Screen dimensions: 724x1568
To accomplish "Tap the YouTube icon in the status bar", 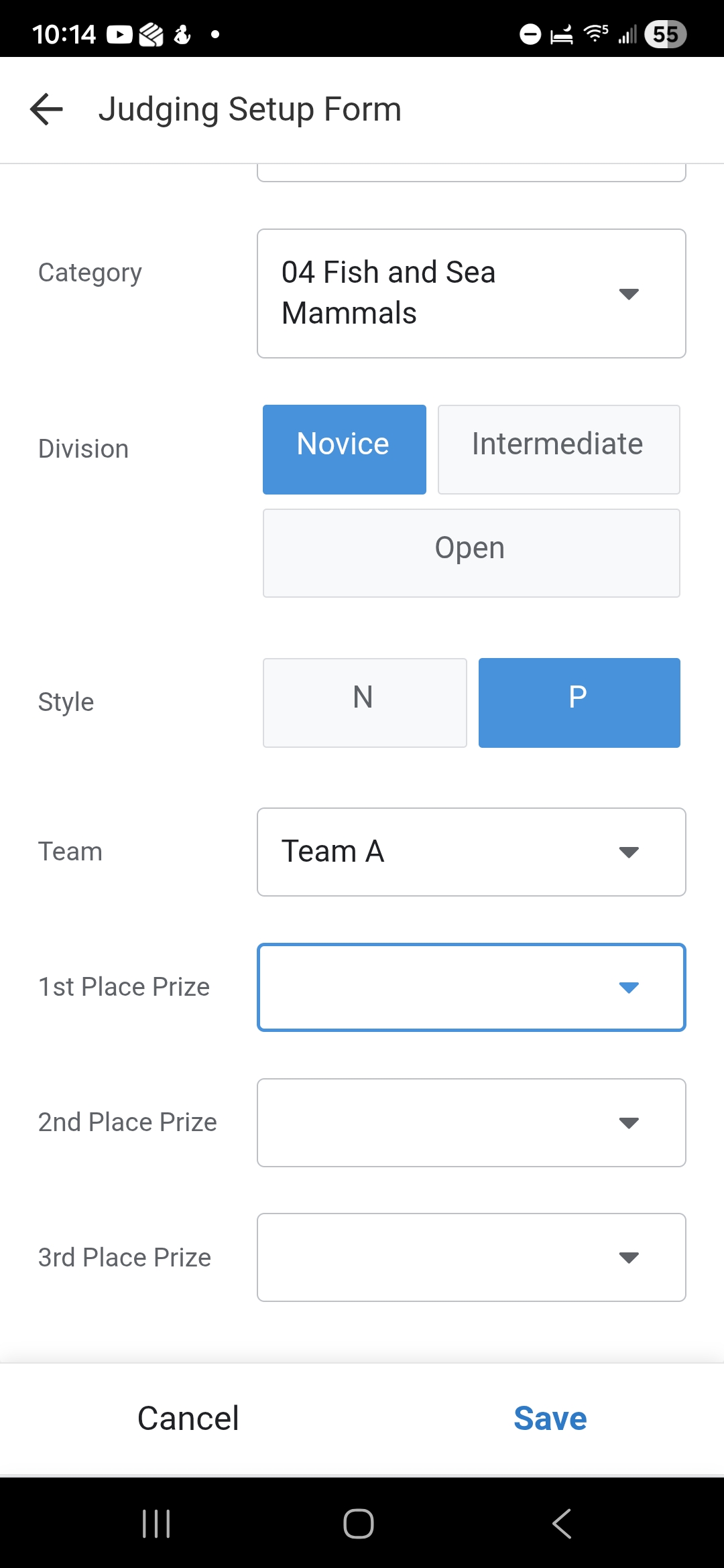I will click(x=119, y=33).
